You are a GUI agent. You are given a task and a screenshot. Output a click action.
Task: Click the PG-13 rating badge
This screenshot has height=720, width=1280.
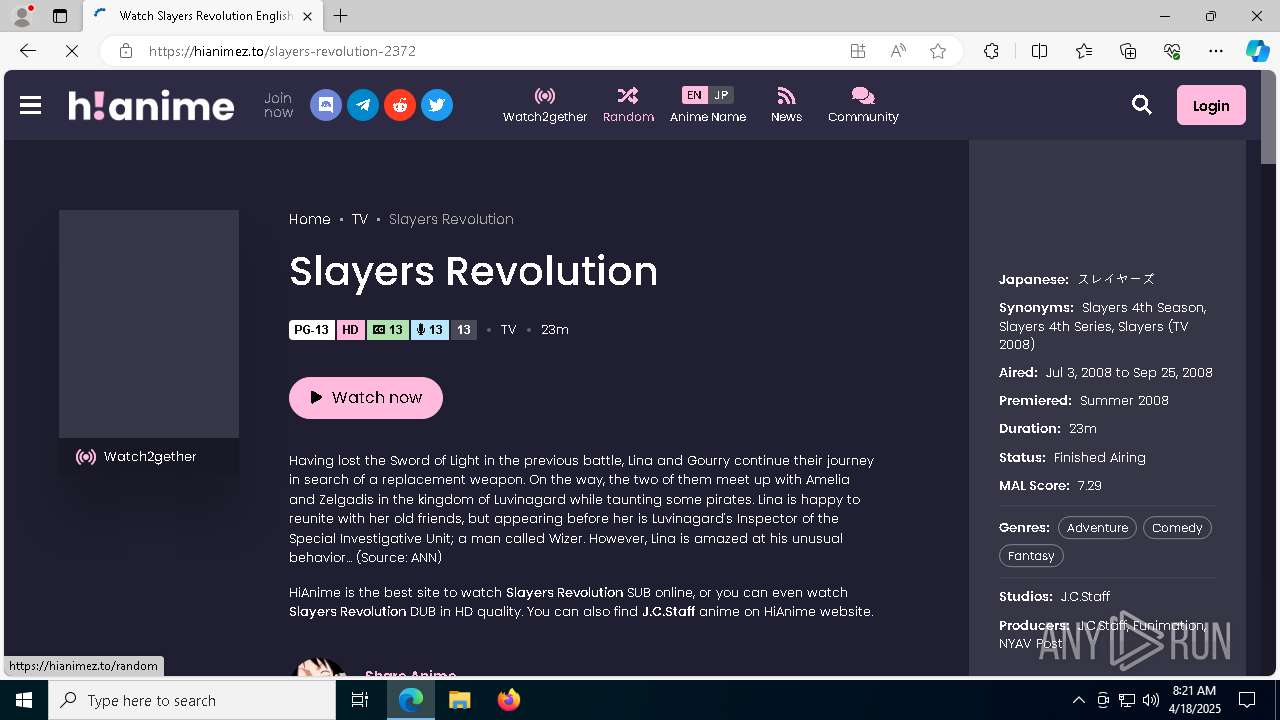point(312,330)
